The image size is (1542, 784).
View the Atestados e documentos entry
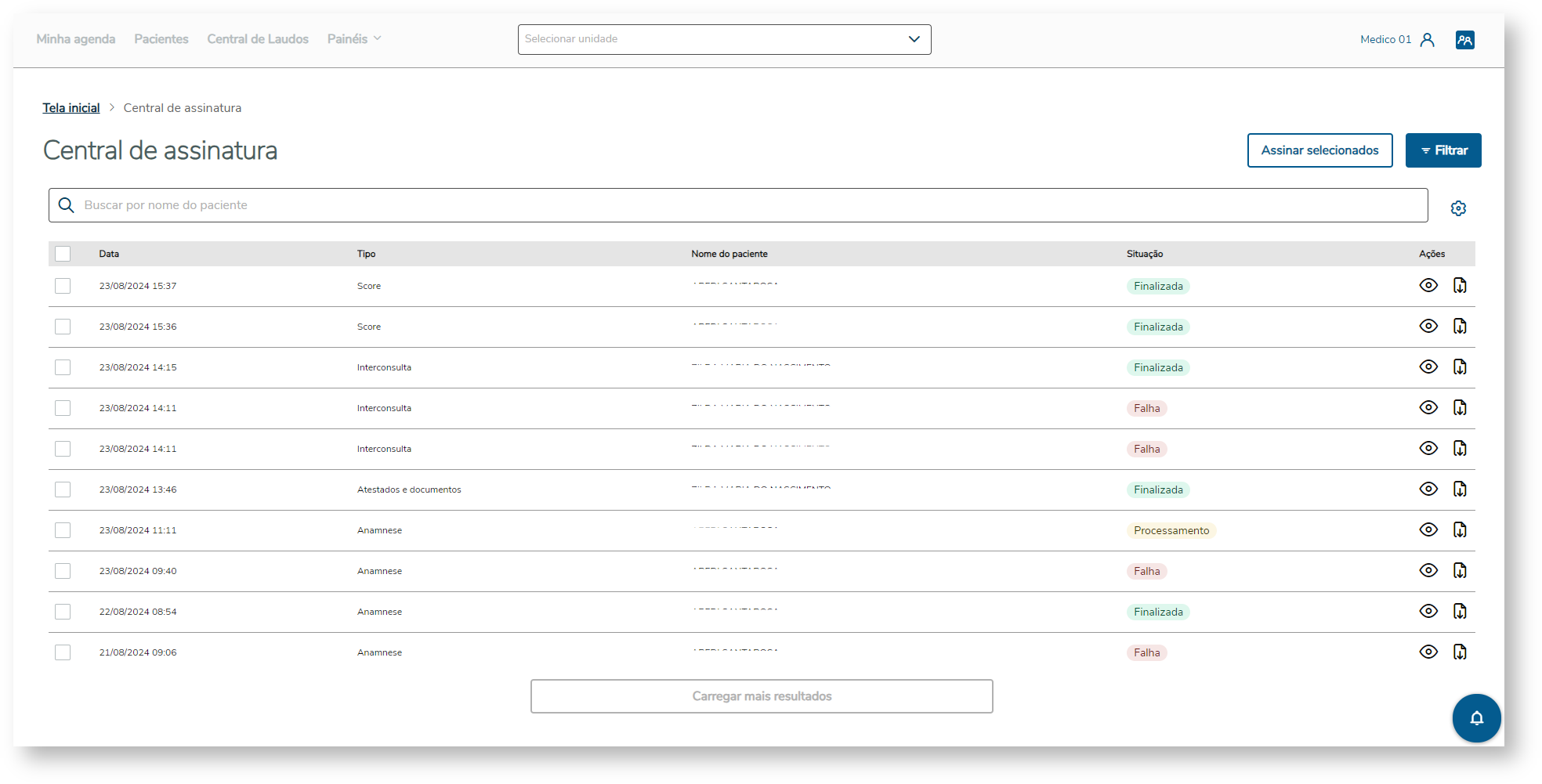point(1428,490)
